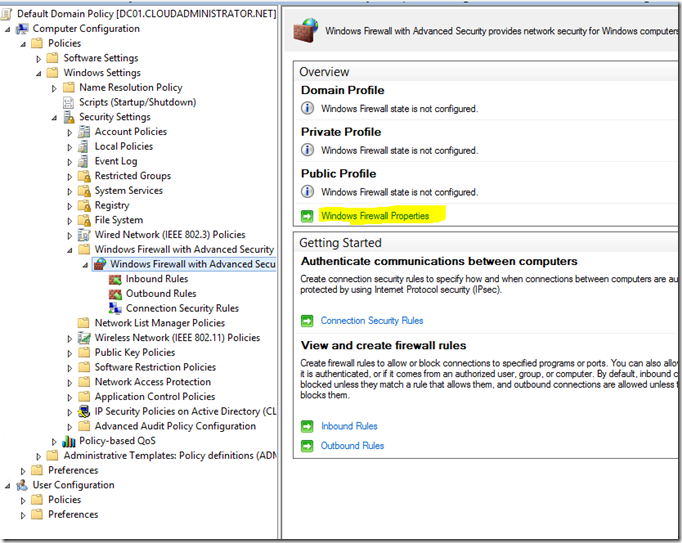Click the Connection Security Rules tree icon
This screenshot has height=543, width=682.
(x=116, y=309)
